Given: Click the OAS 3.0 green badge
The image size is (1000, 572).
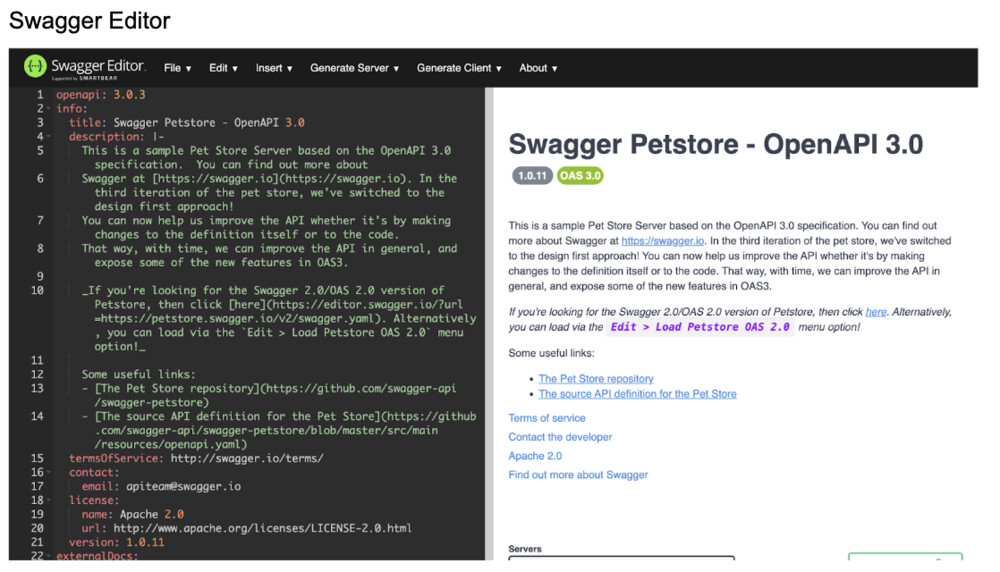Looking at the screenshot, I should (581, 176).
